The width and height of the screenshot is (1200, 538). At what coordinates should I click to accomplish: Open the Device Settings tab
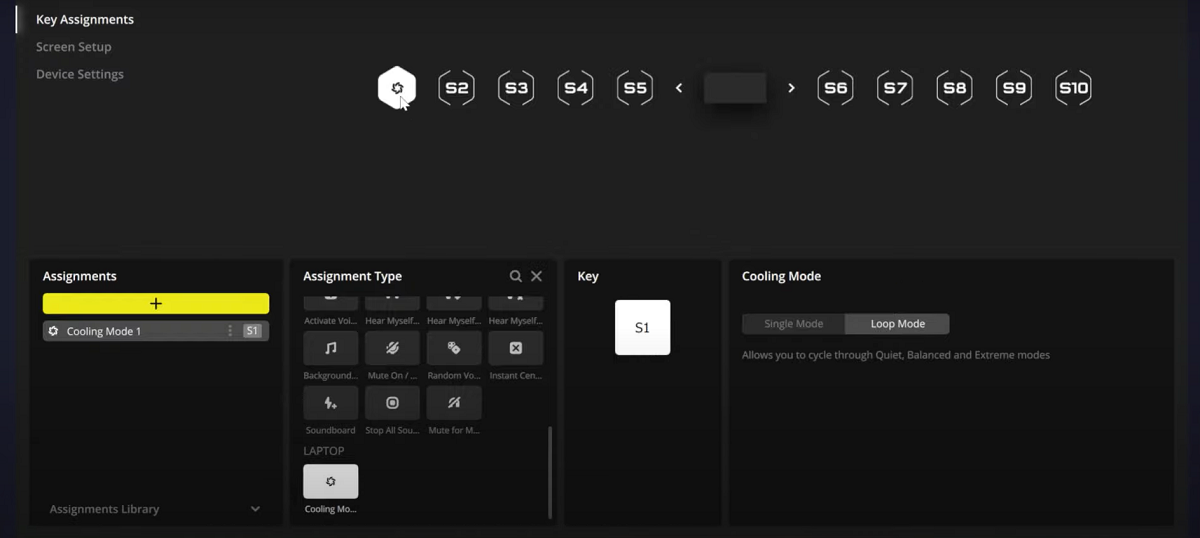[80, 74]
